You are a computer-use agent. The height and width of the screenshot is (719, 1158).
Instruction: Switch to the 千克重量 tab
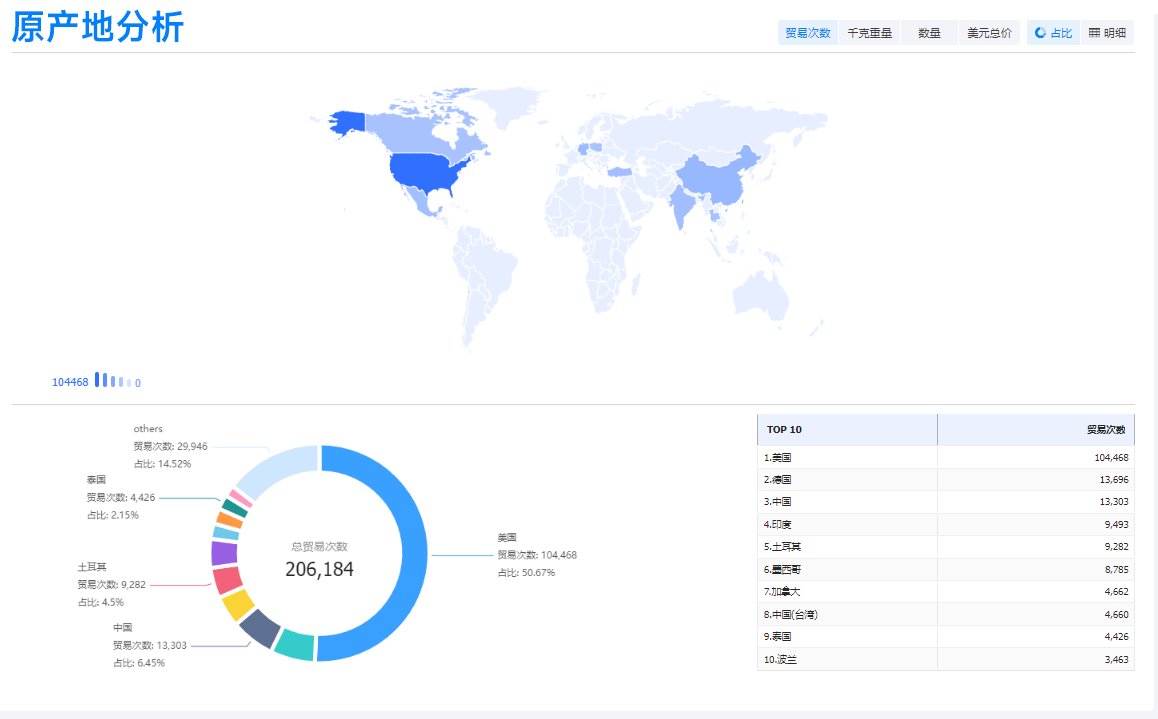869,33
